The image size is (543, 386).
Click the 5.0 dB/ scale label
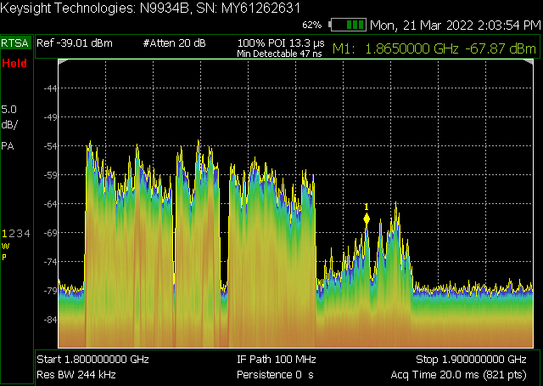pyautogui.click(x=9, y=117)
